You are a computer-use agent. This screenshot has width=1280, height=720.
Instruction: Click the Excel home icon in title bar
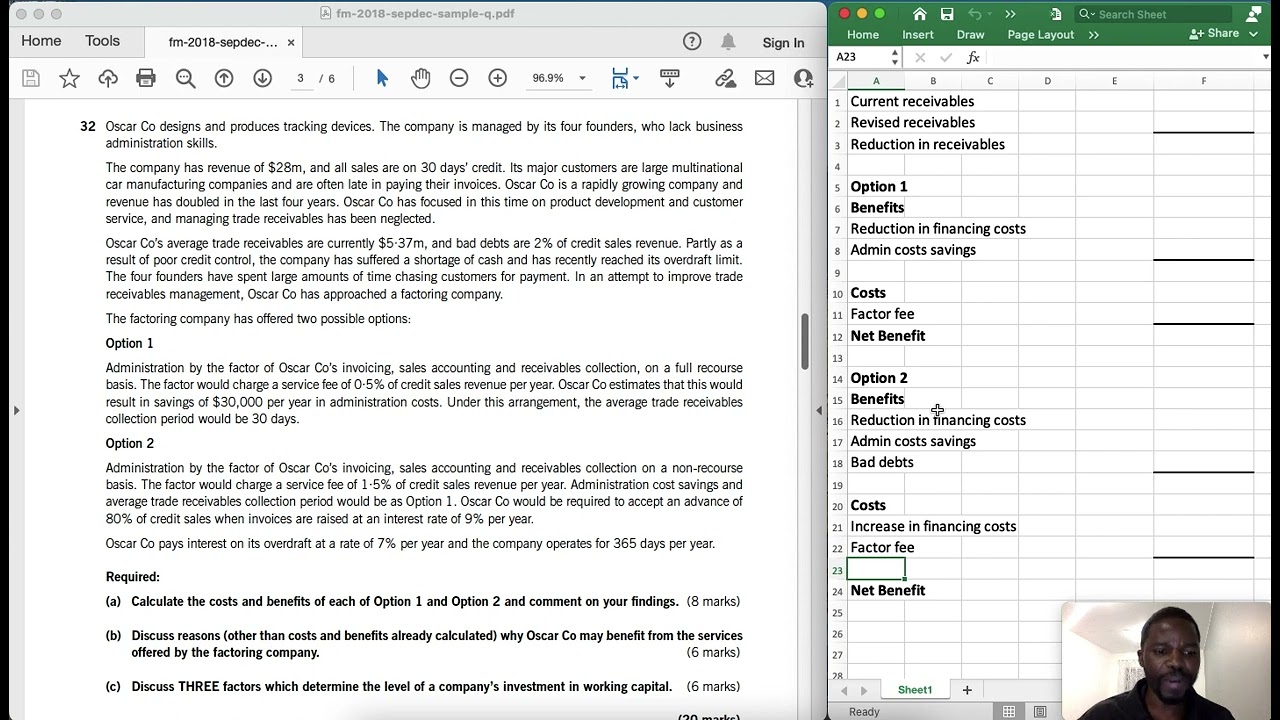[x=920, y=14]
